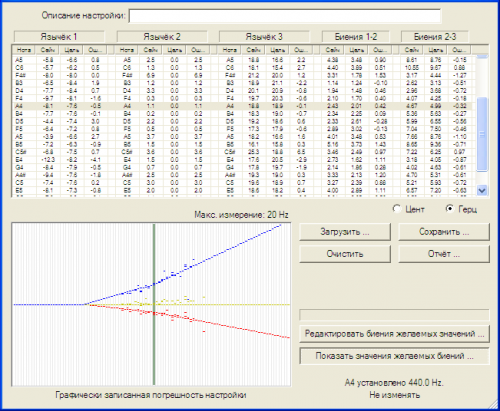Click the table scrollbar down arrow
The image size is (500, 411).
coord(482,190)
